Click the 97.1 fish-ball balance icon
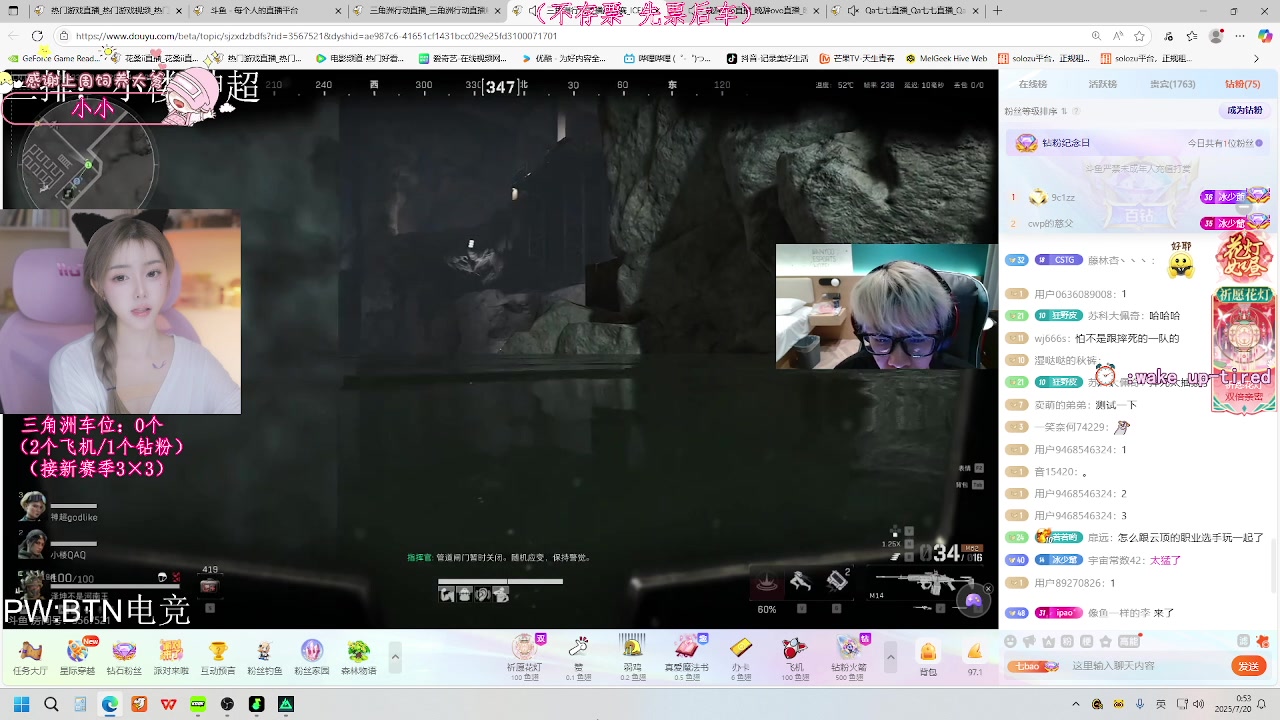1280x720 pixels. [x=975, y=658]
